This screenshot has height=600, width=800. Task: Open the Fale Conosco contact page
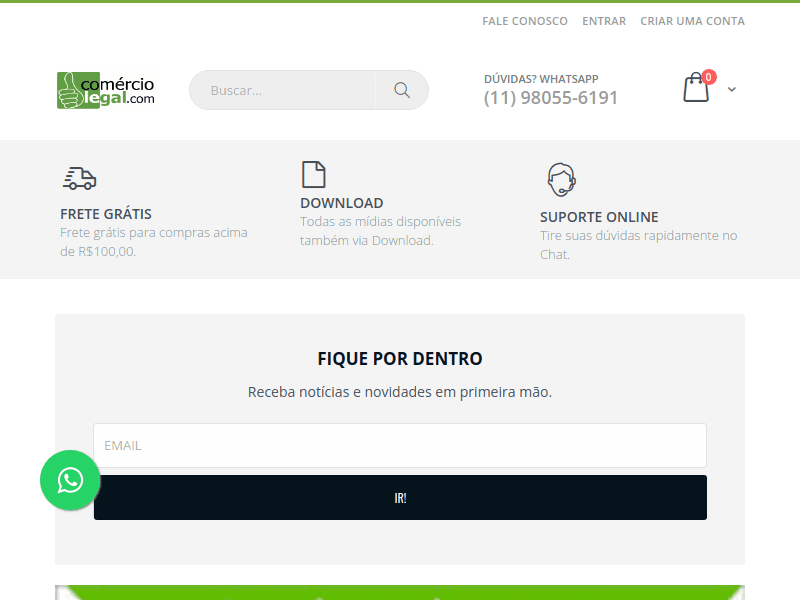pos(524,21)
